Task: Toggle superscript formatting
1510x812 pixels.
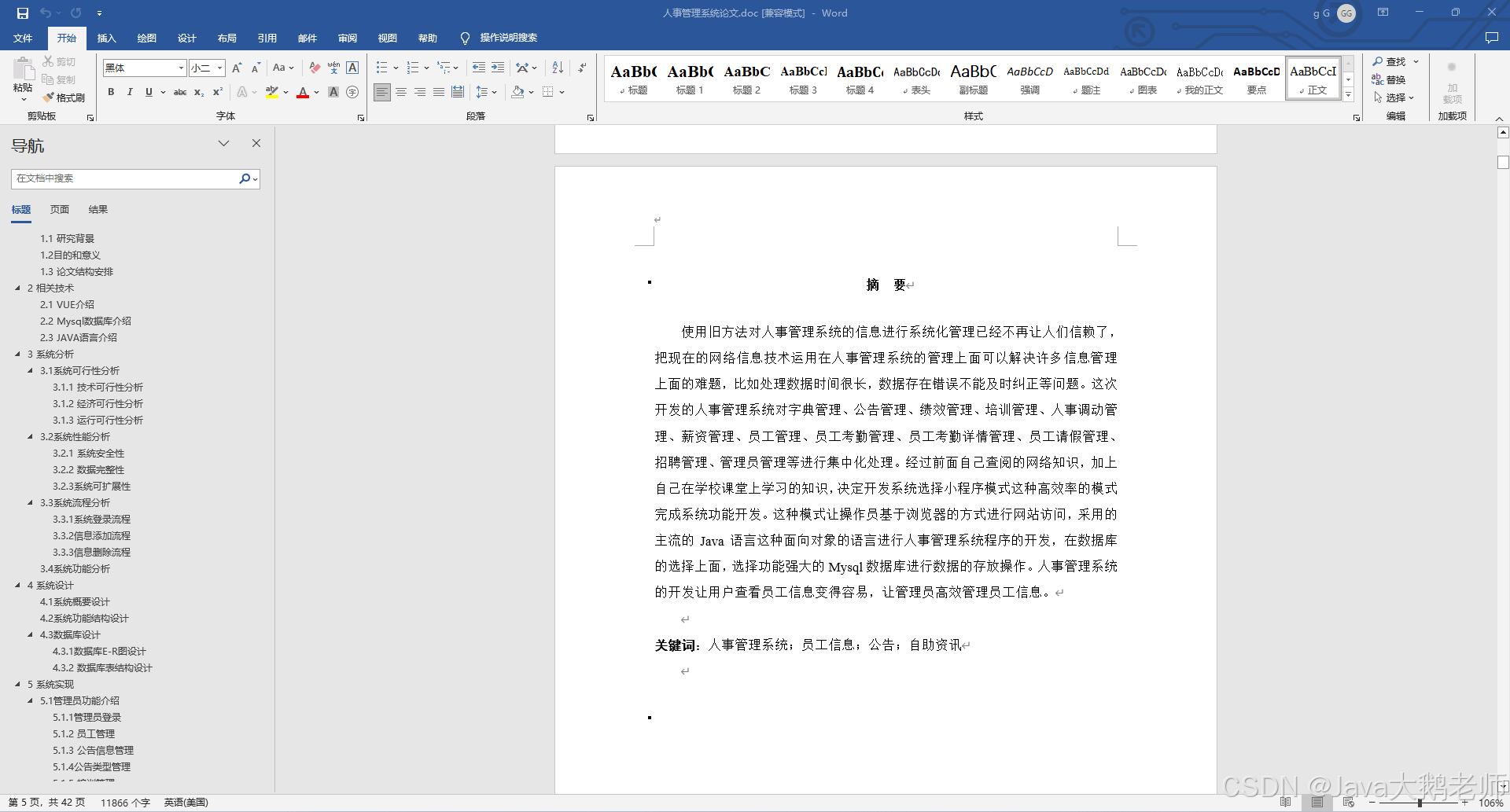Action: 217,93
